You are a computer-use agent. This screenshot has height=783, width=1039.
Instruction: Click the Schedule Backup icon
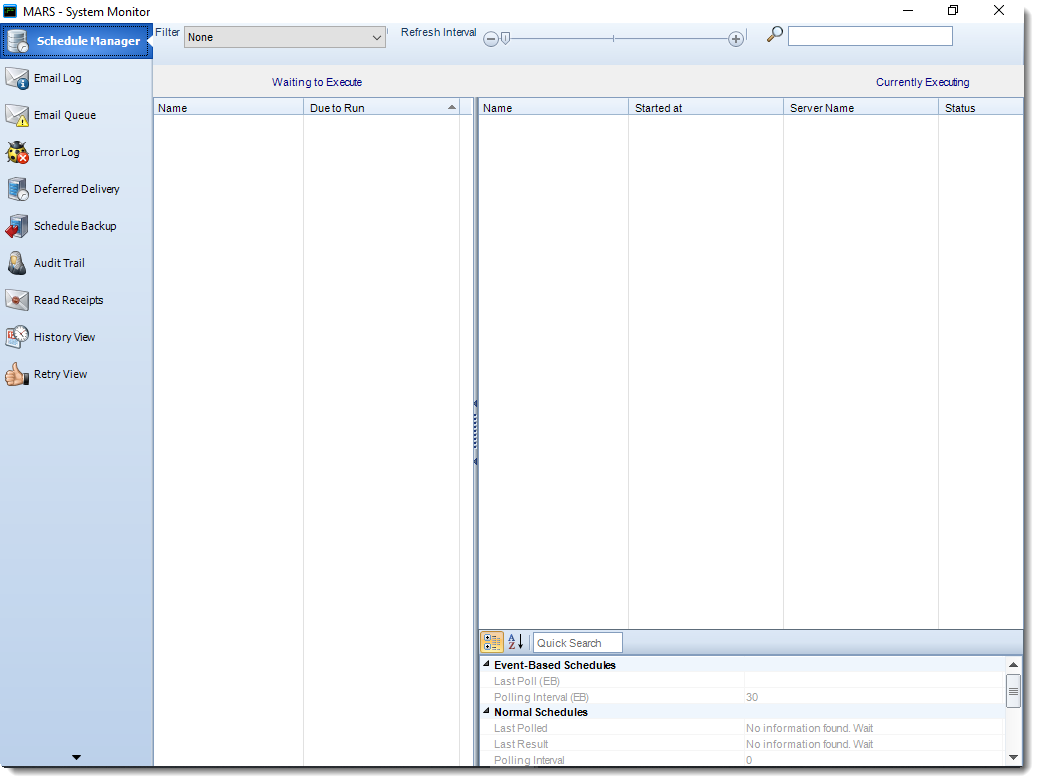(17, 227)
